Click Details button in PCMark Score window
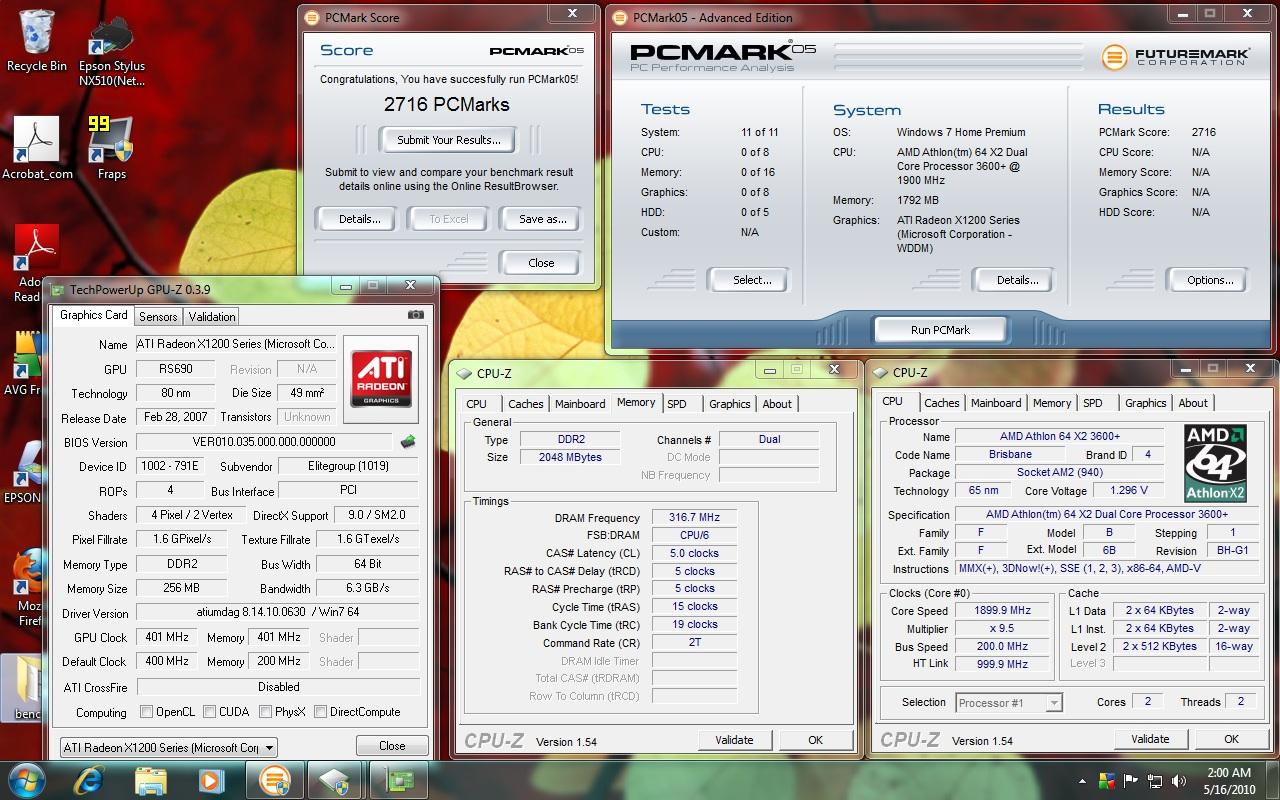1280x800 pixels. click(359, 219)
